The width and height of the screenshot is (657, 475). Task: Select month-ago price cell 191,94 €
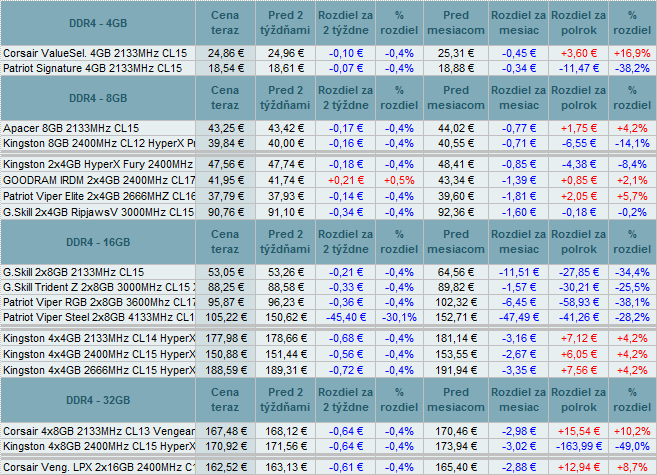(x=456, y=370)
